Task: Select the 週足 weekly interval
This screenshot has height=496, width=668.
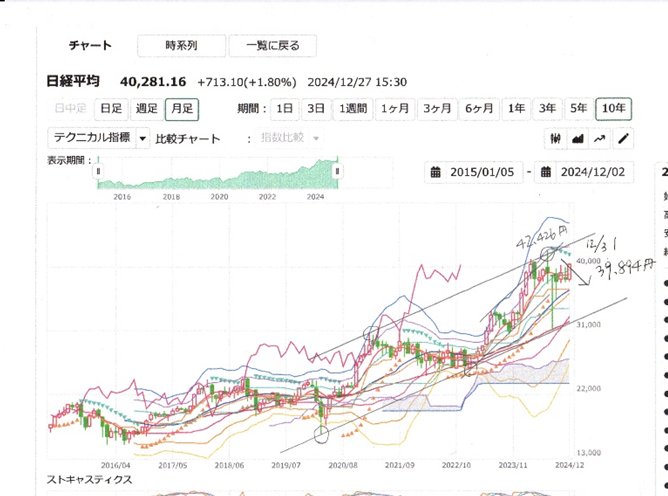Action: [146, 108]
